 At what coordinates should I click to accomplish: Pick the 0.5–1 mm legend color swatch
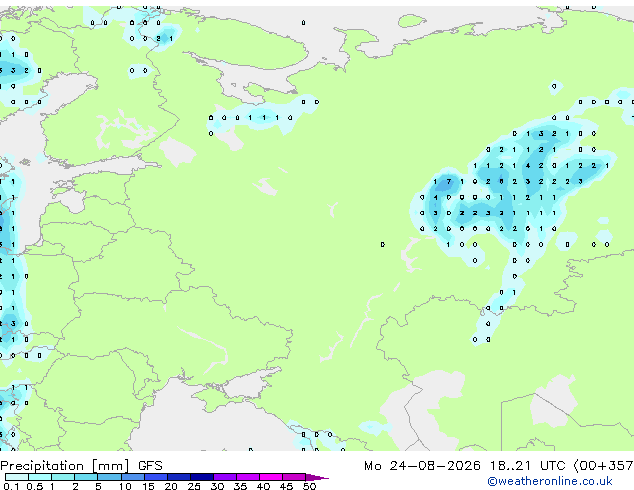40,477
